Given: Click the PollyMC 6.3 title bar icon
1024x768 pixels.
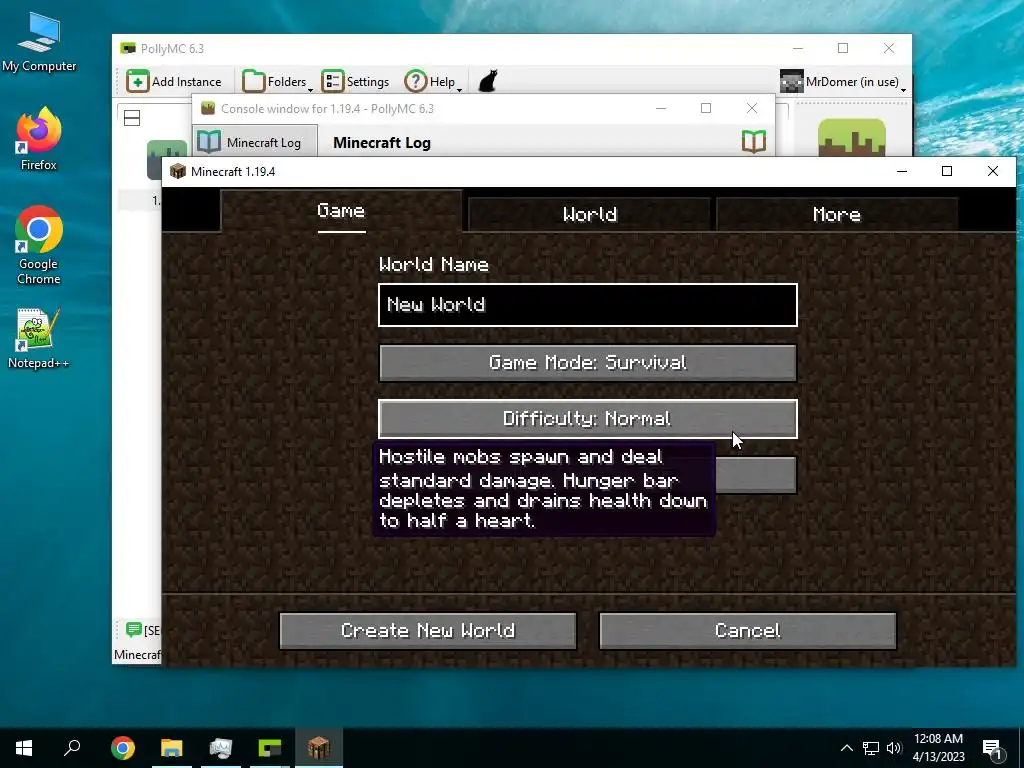Looking at the screenshot, I should (x=128, y=48).
